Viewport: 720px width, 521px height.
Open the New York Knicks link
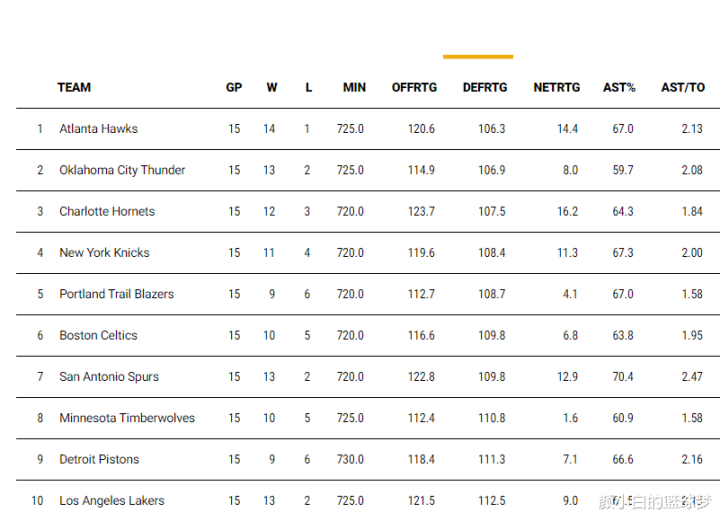click(104, 253)
